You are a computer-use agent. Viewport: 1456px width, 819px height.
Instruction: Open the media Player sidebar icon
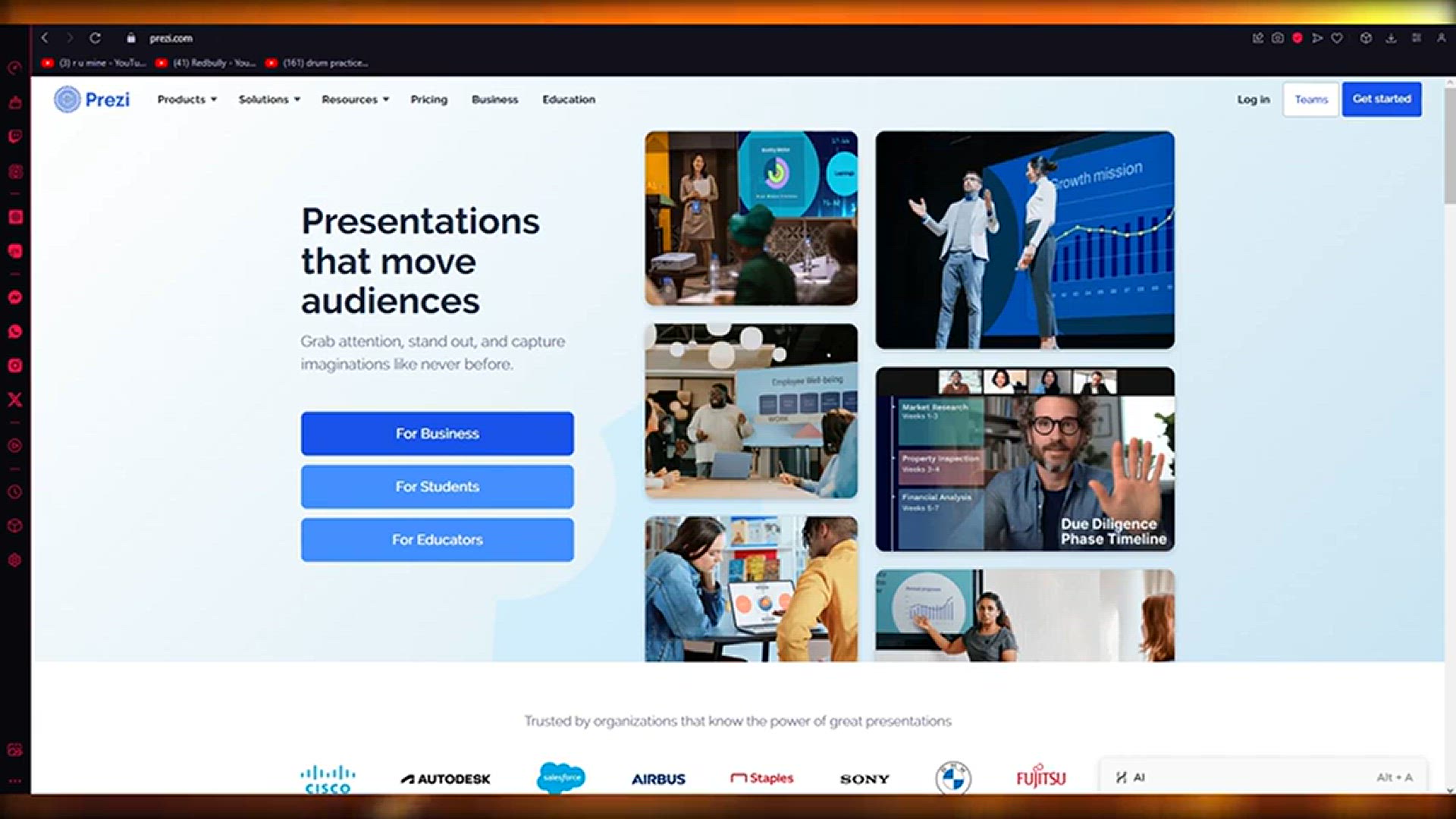pos(14,446)
